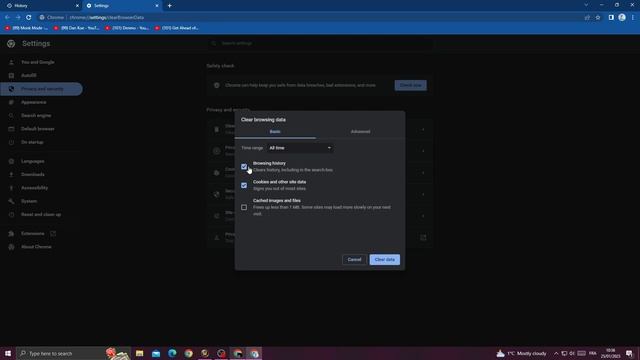Click the Search settings field
This screenshot has height=360, width=640.
tap(320, 43)
